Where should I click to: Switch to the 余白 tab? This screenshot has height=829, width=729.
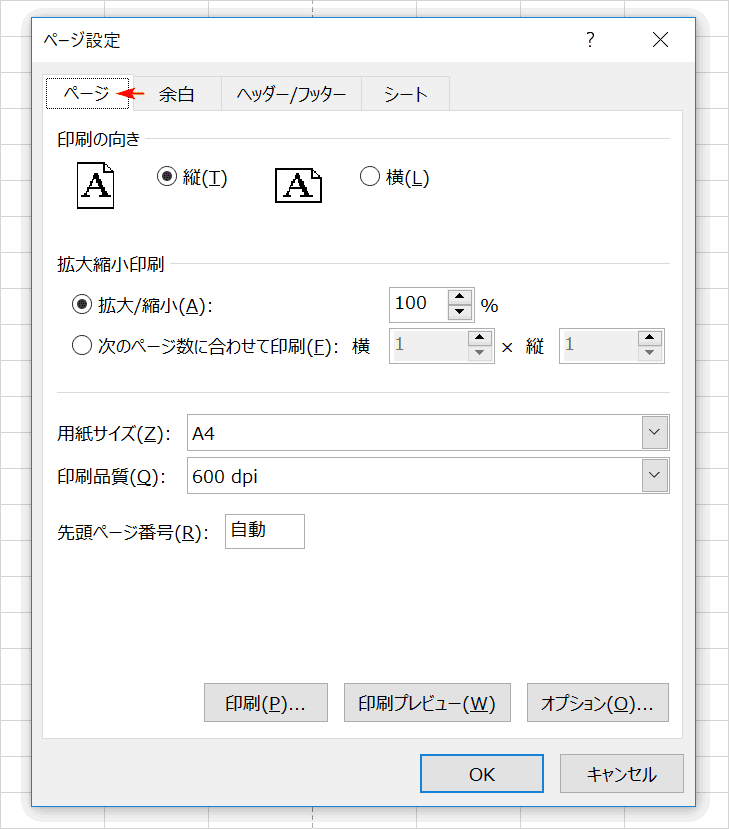tap(177, 94)
